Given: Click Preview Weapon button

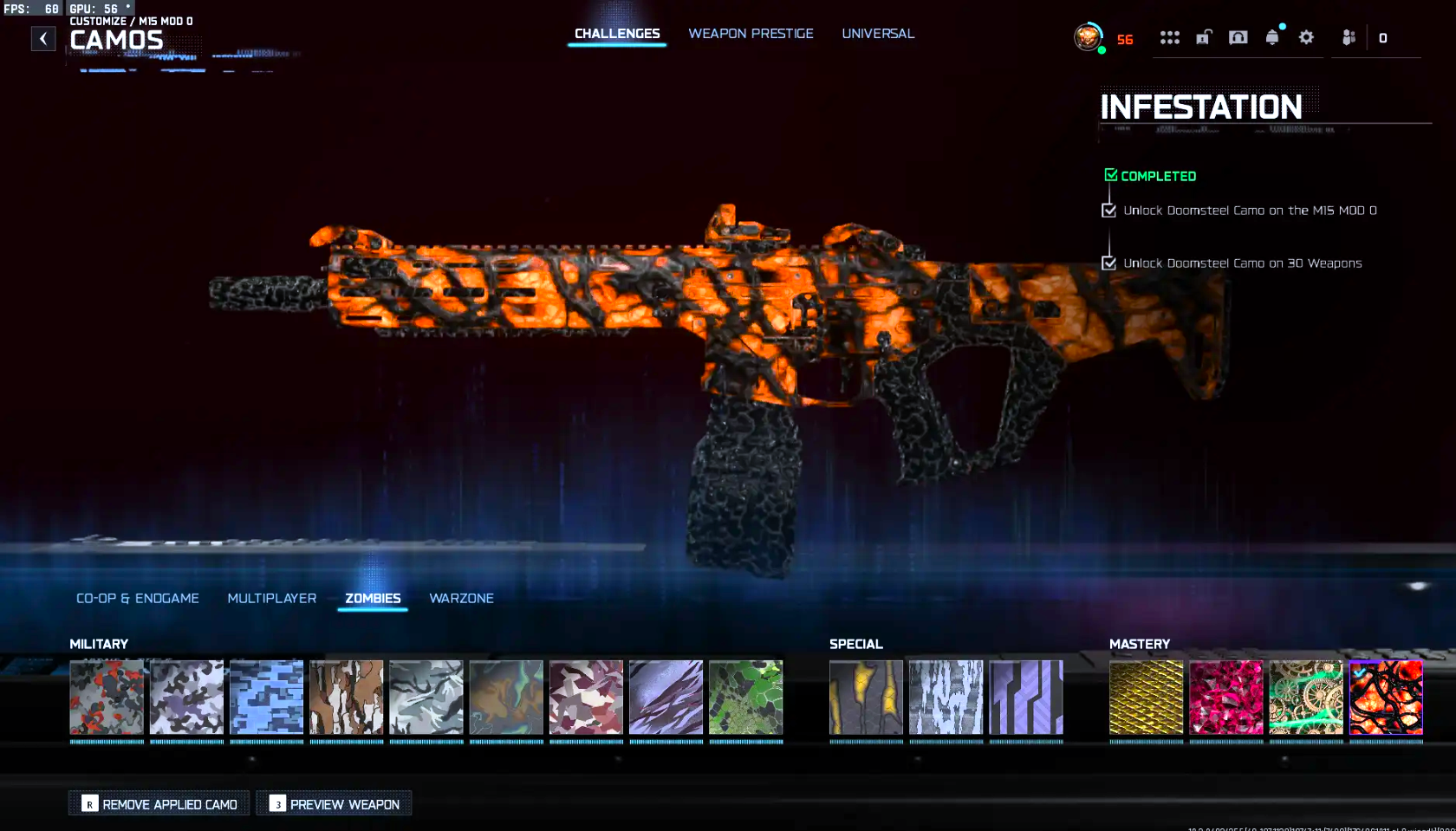Looking at the screenshot, I should pyautogui.click(x=335, y=803).
